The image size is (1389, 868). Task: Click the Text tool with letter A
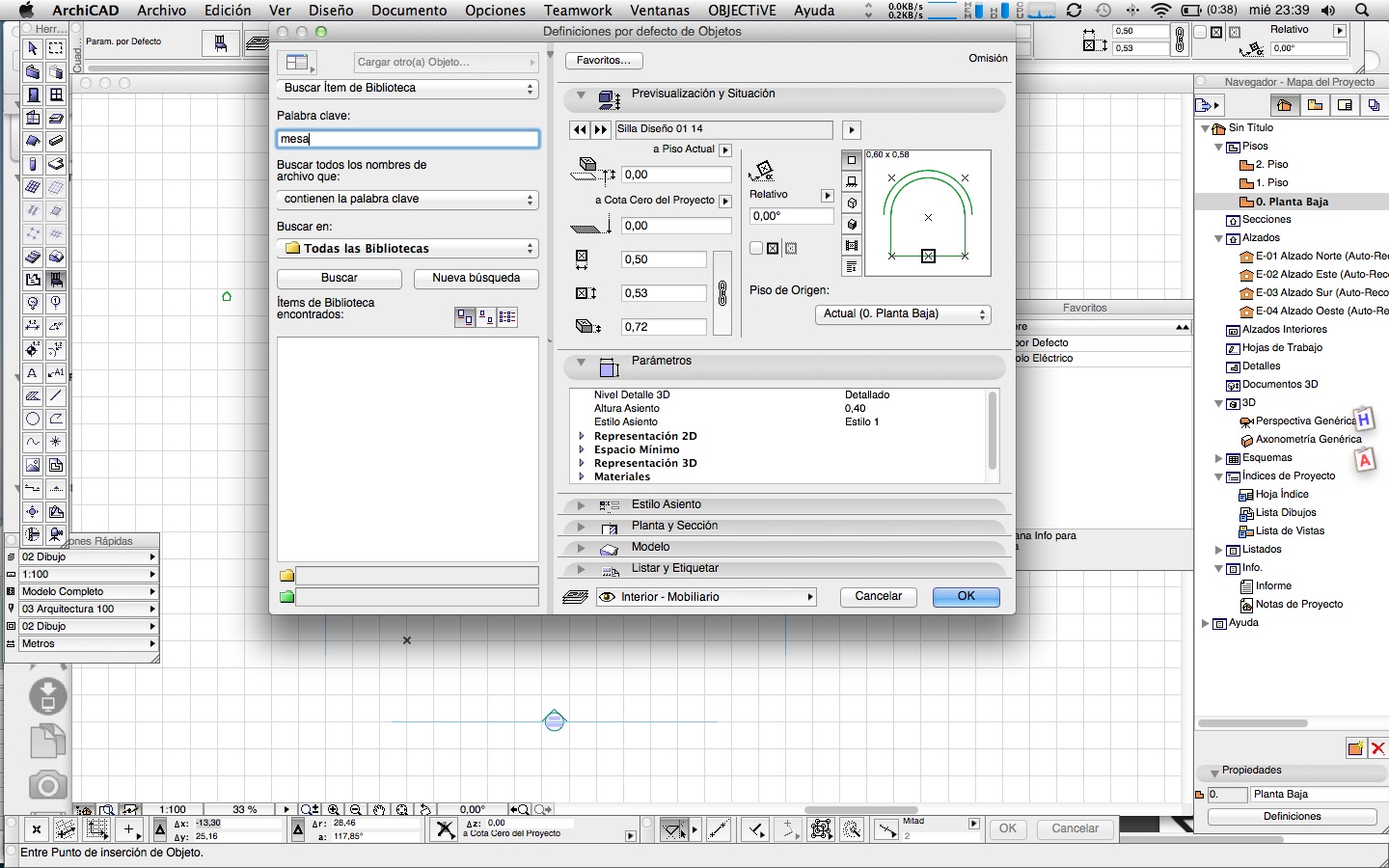[x=33, y=373]
